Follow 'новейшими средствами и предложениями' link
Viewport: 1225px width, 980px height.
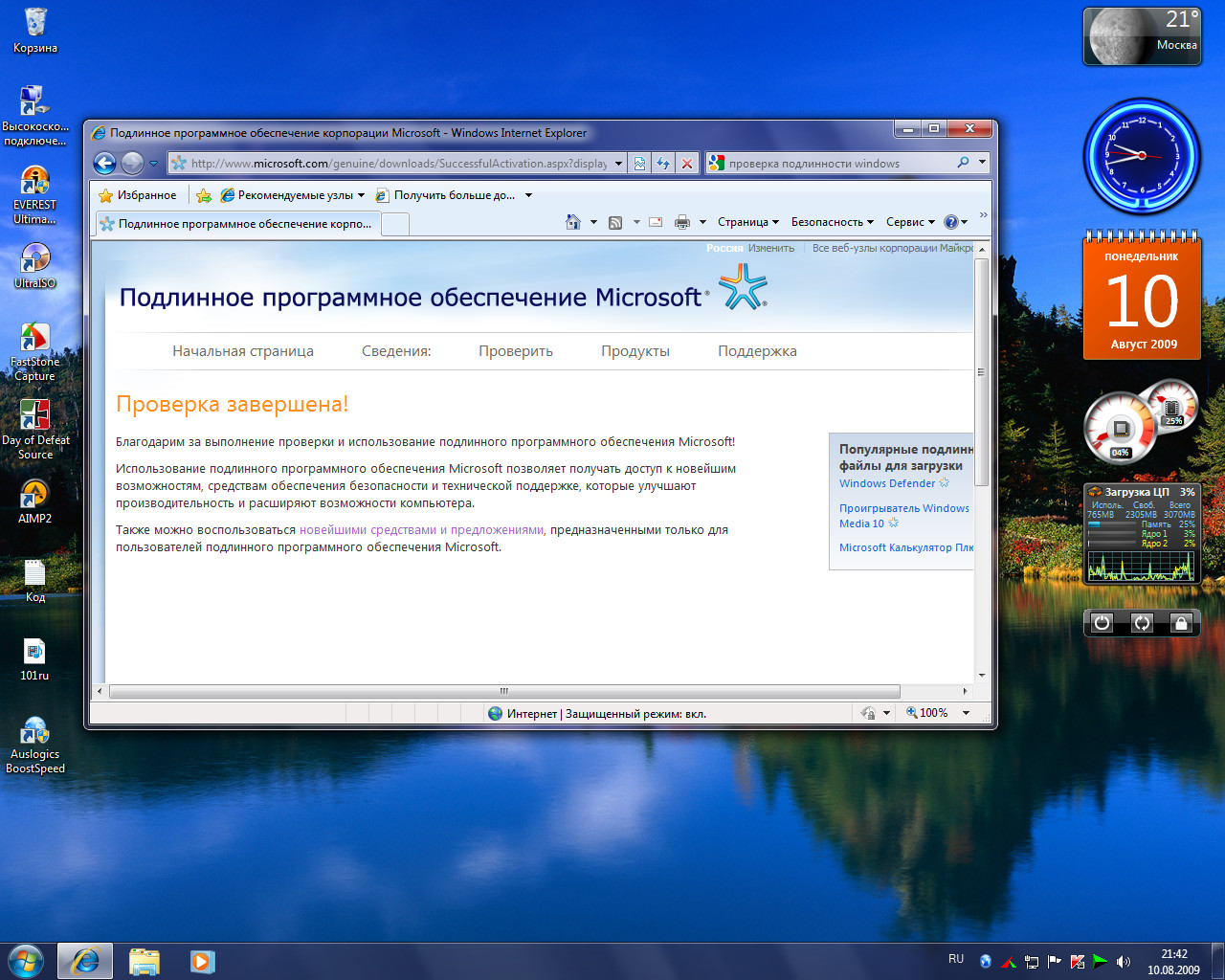(x=421, y=530)
